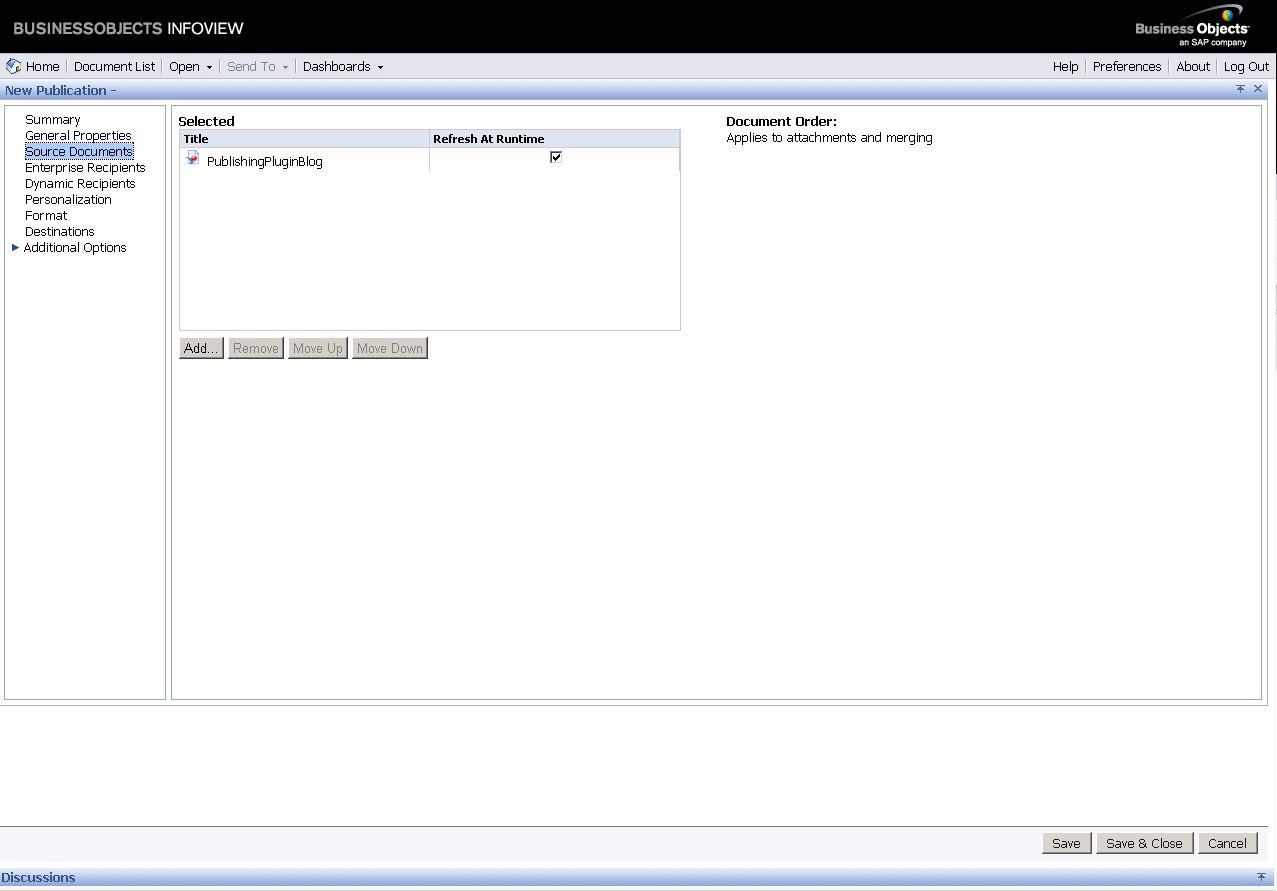Click the Add... button

point(201,348)
